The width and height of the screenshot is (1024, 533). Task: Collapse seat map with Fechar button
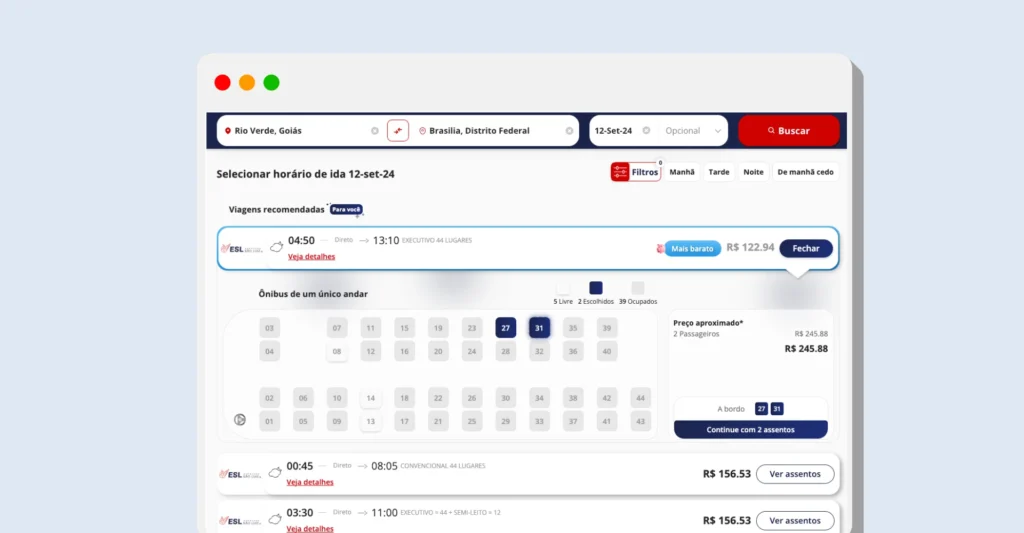click(805, 248)
